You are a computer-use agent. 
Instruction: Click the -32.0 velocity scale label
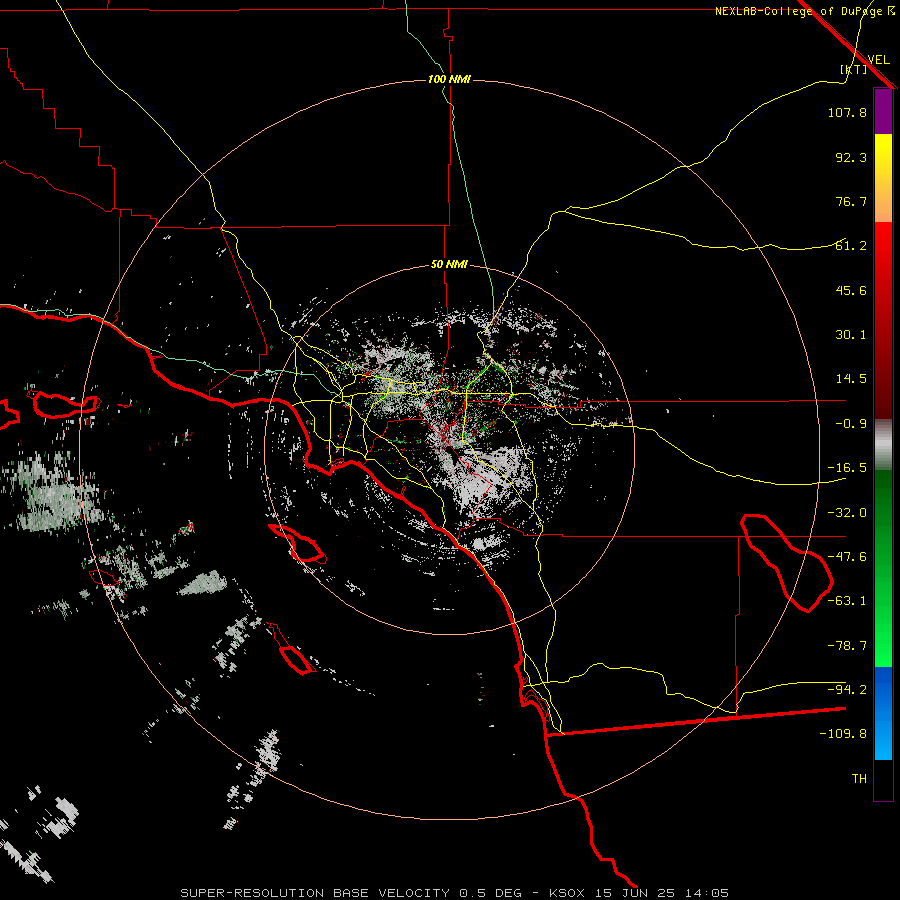847,513
